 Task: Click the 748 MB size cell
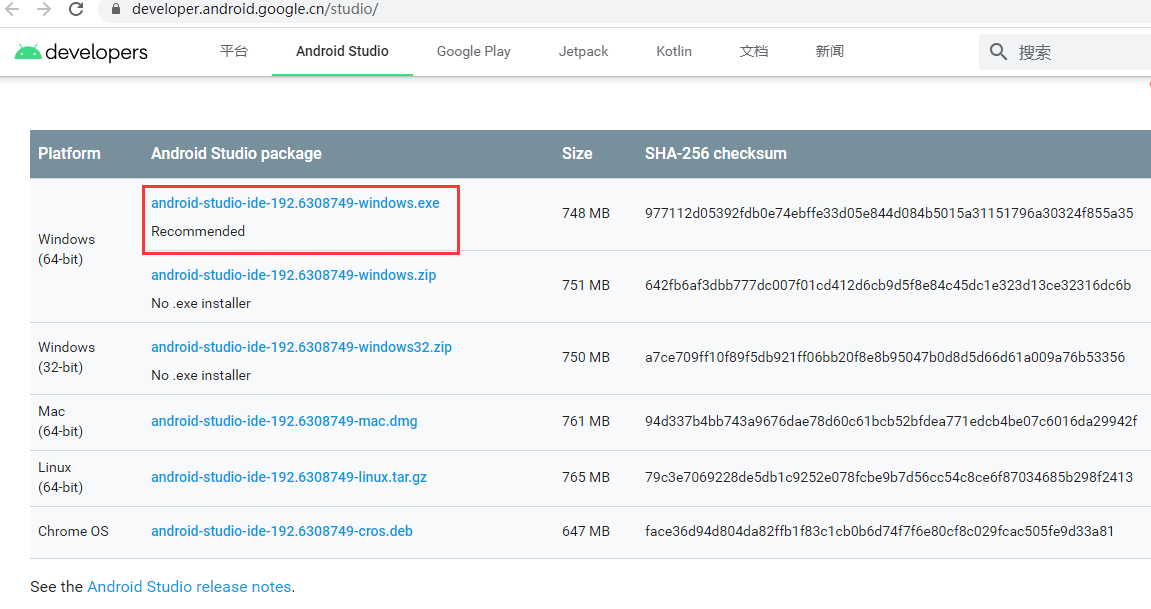pyautogui.click(x=586, y=214)
